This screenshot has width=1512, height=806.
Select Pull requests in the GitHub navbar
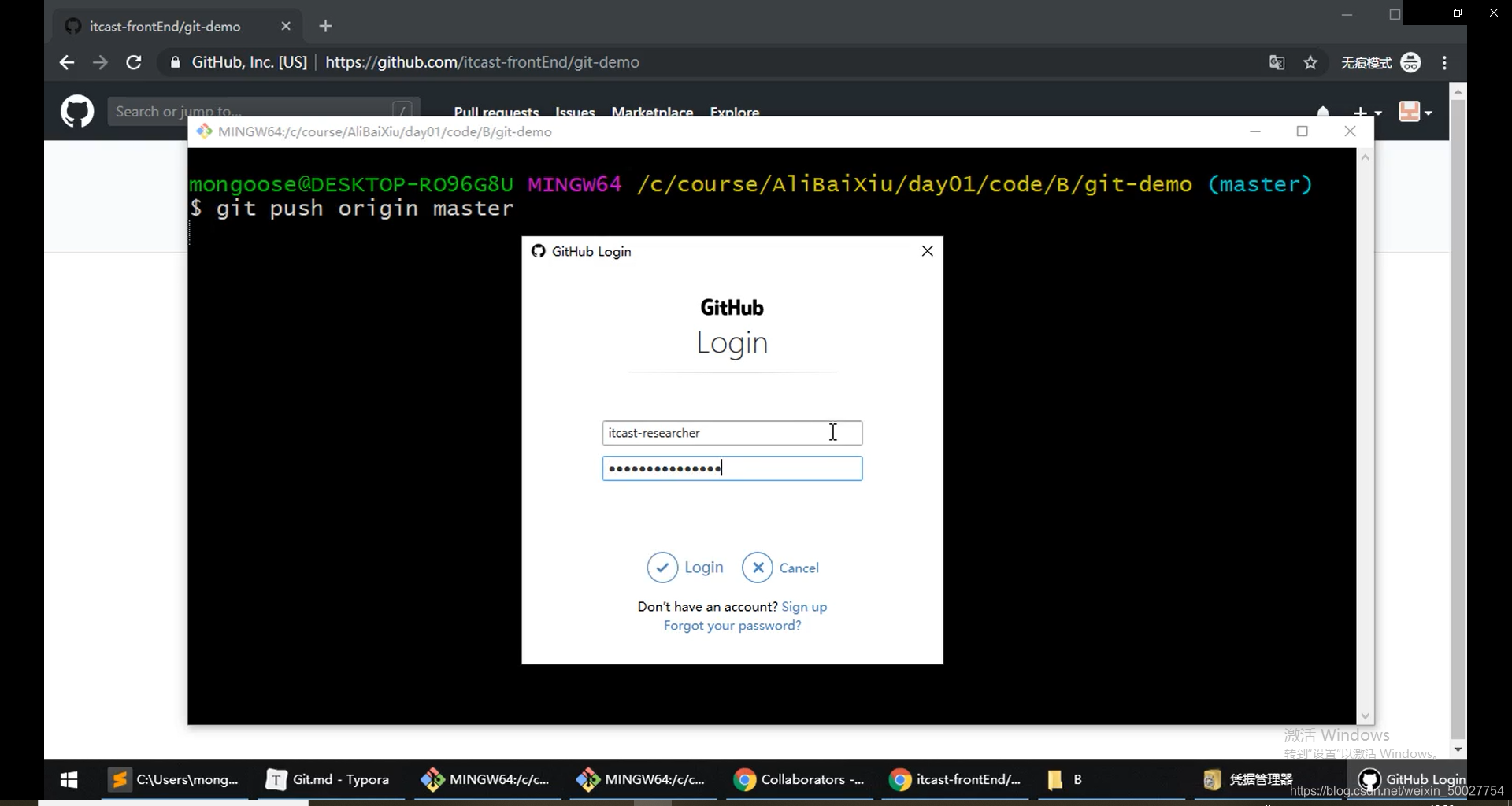(x=497, y=113)
